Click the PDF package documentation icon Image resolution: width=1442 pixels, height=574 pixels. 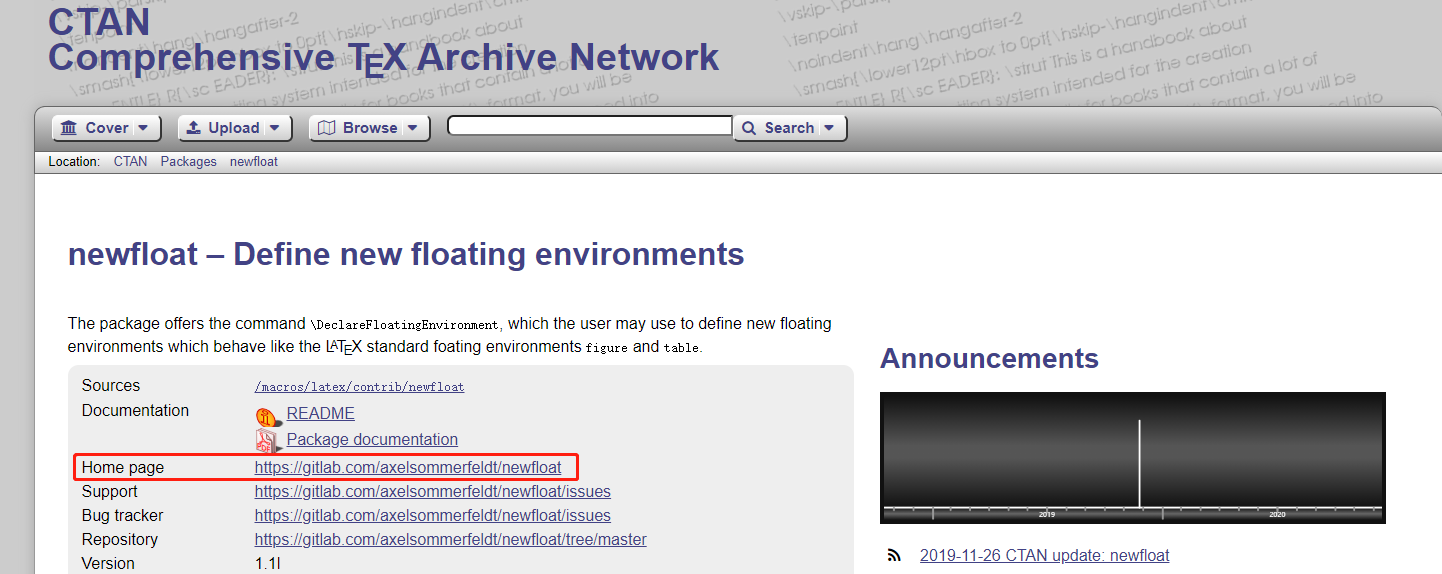pyautogui.click(x=267, y=440)
